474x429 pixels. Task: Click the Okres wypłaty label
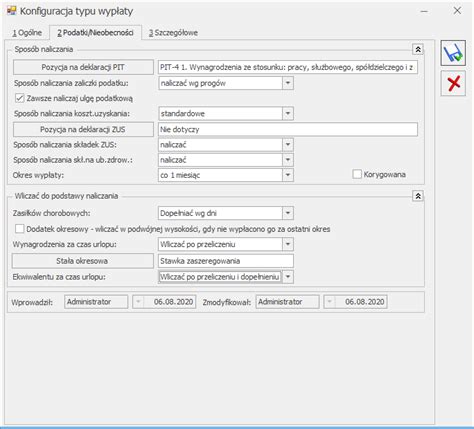[x=38, y=175]
